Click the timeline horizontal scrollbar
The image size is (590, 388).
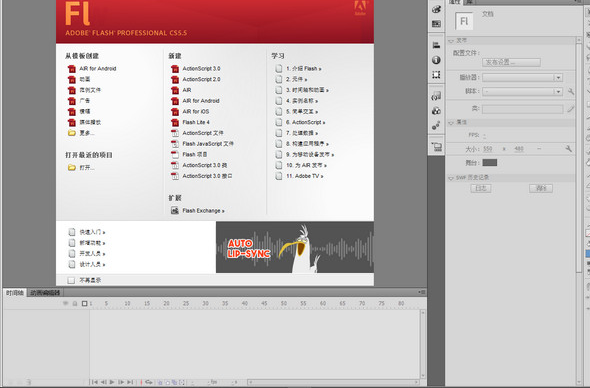(x=333, y=382)
